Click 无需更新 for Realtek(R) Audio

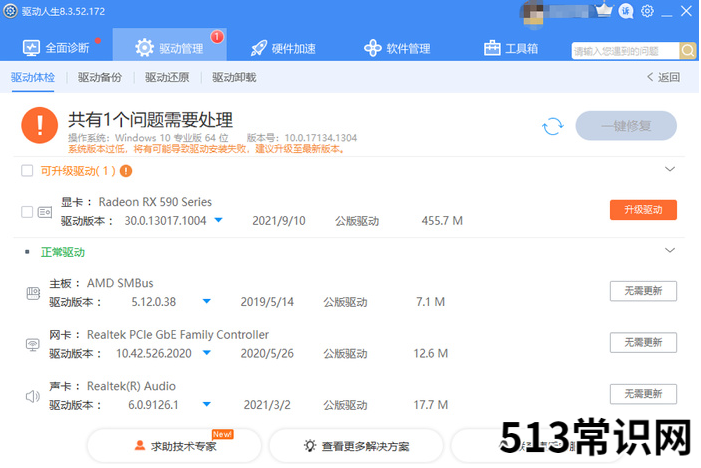point(643,394)
